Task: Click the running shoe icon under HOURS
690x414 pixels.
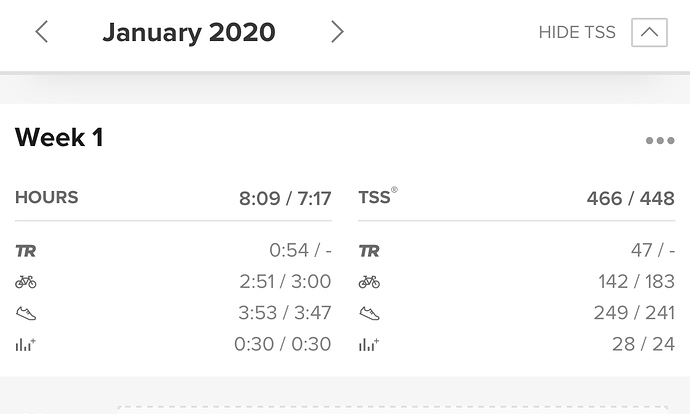Action: (26, 313)
